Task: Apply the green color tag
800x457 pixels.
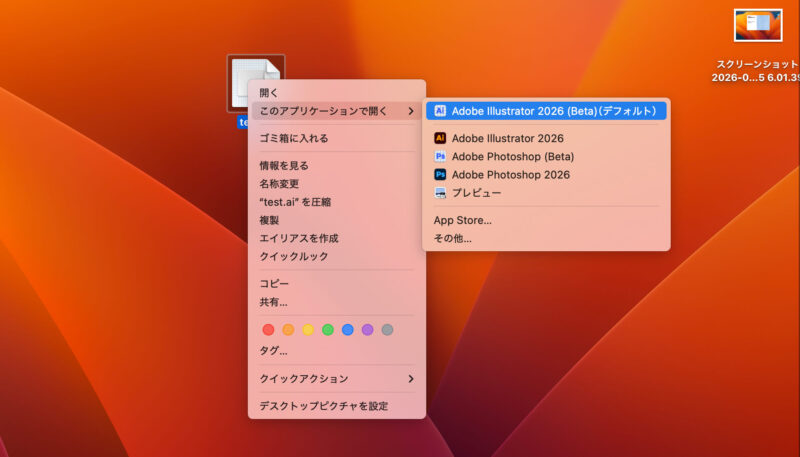Action: click(328, 329)
